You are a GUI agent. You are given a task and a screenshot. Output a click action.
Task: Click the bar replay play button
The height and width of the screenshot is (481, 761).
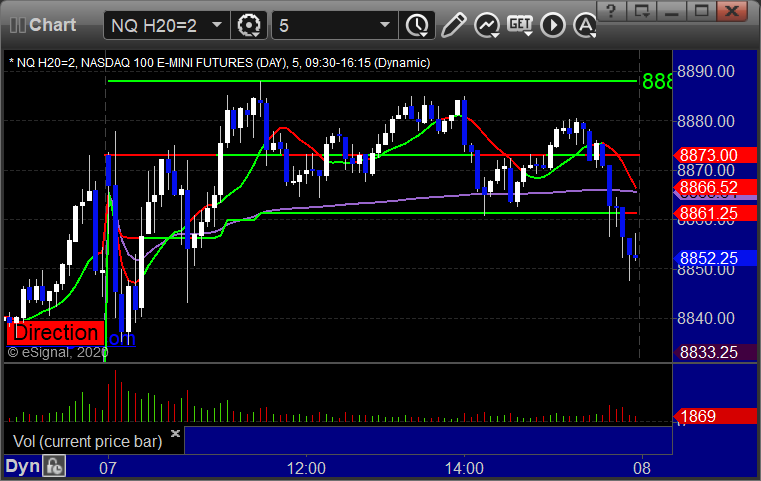pos(553,25)
